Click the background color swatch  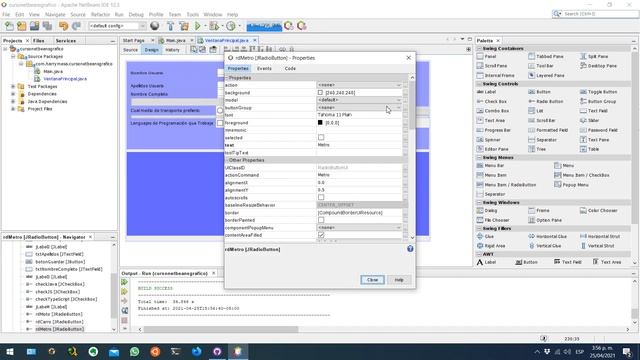(320, 93)
